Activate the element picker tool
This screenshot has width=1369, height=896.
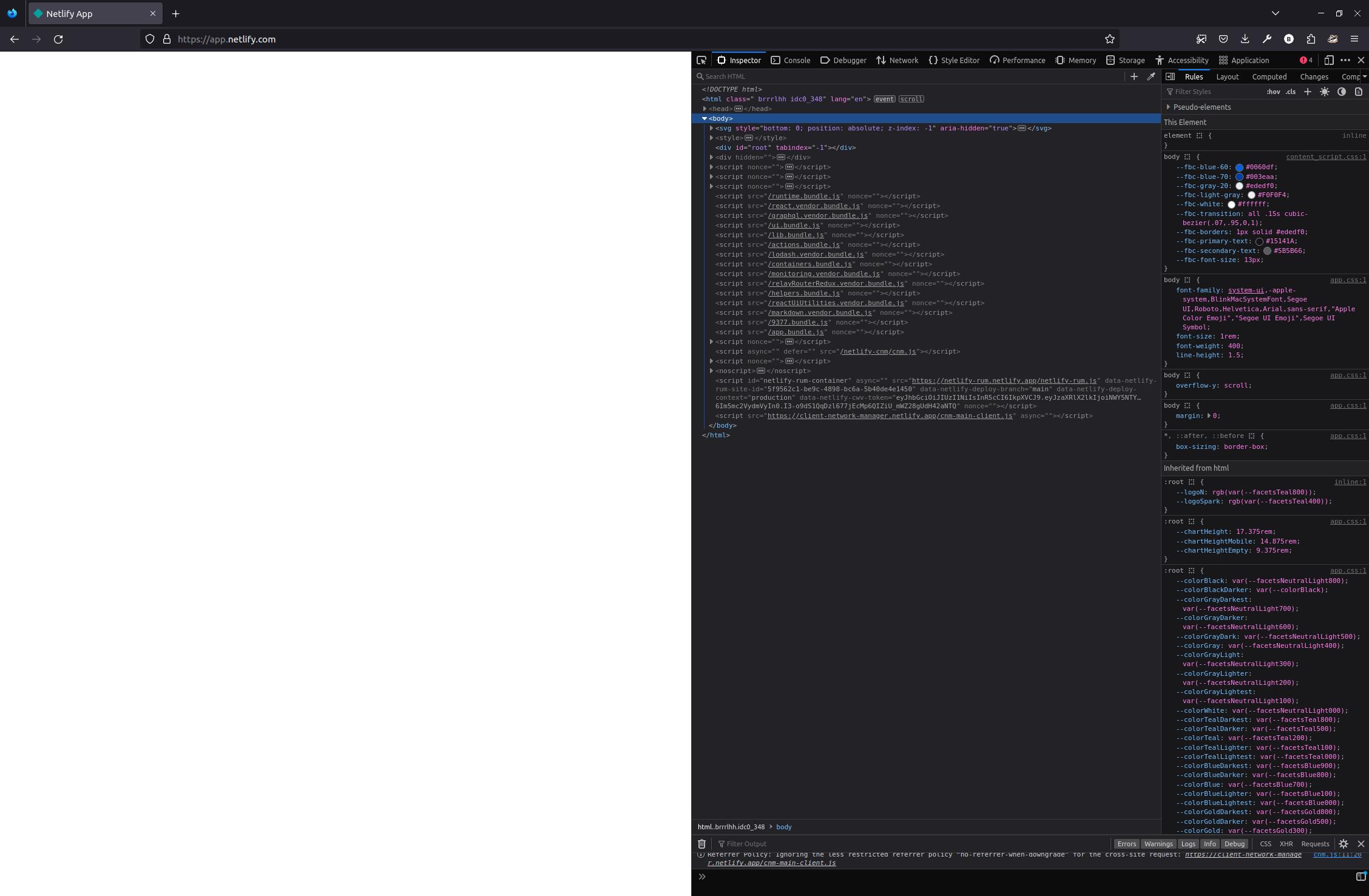tap(701, 60)
